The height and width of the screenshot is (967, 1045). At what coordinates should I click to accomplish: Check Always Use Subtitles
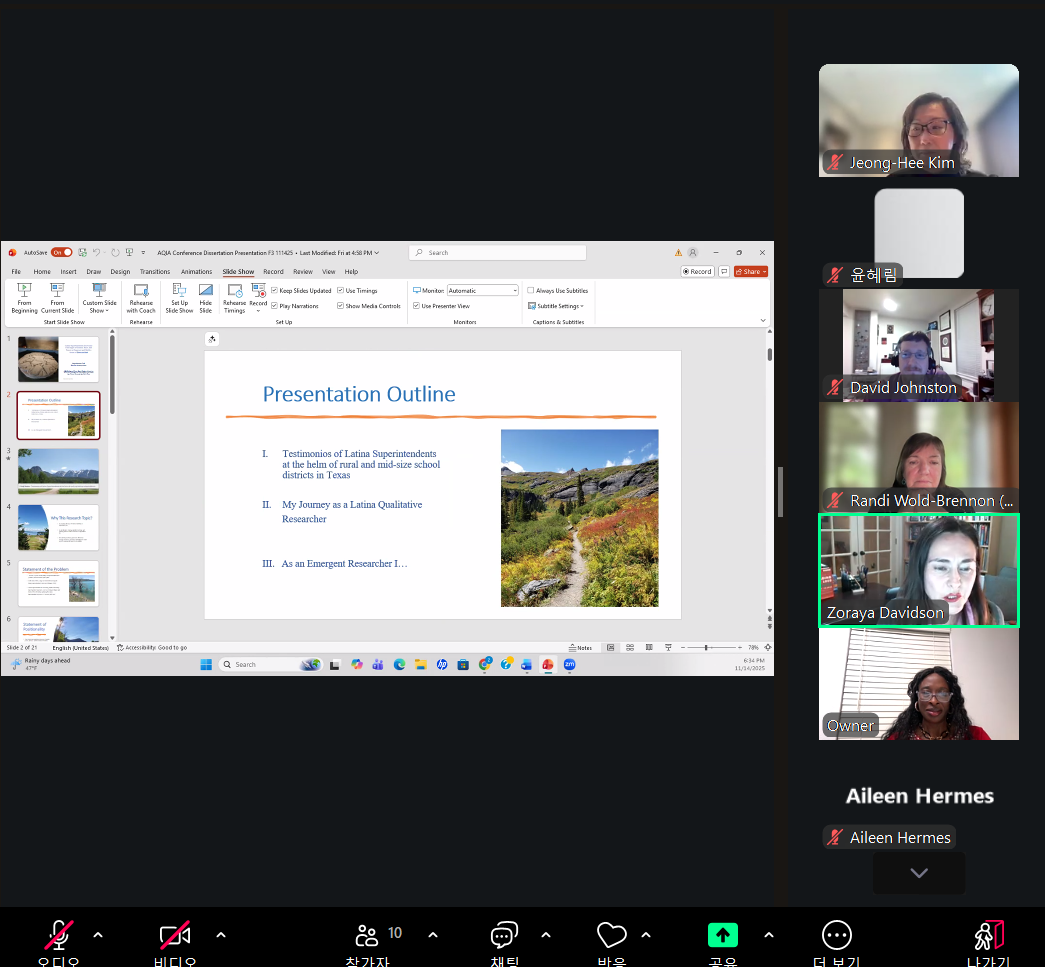click(x=530, y=291)
